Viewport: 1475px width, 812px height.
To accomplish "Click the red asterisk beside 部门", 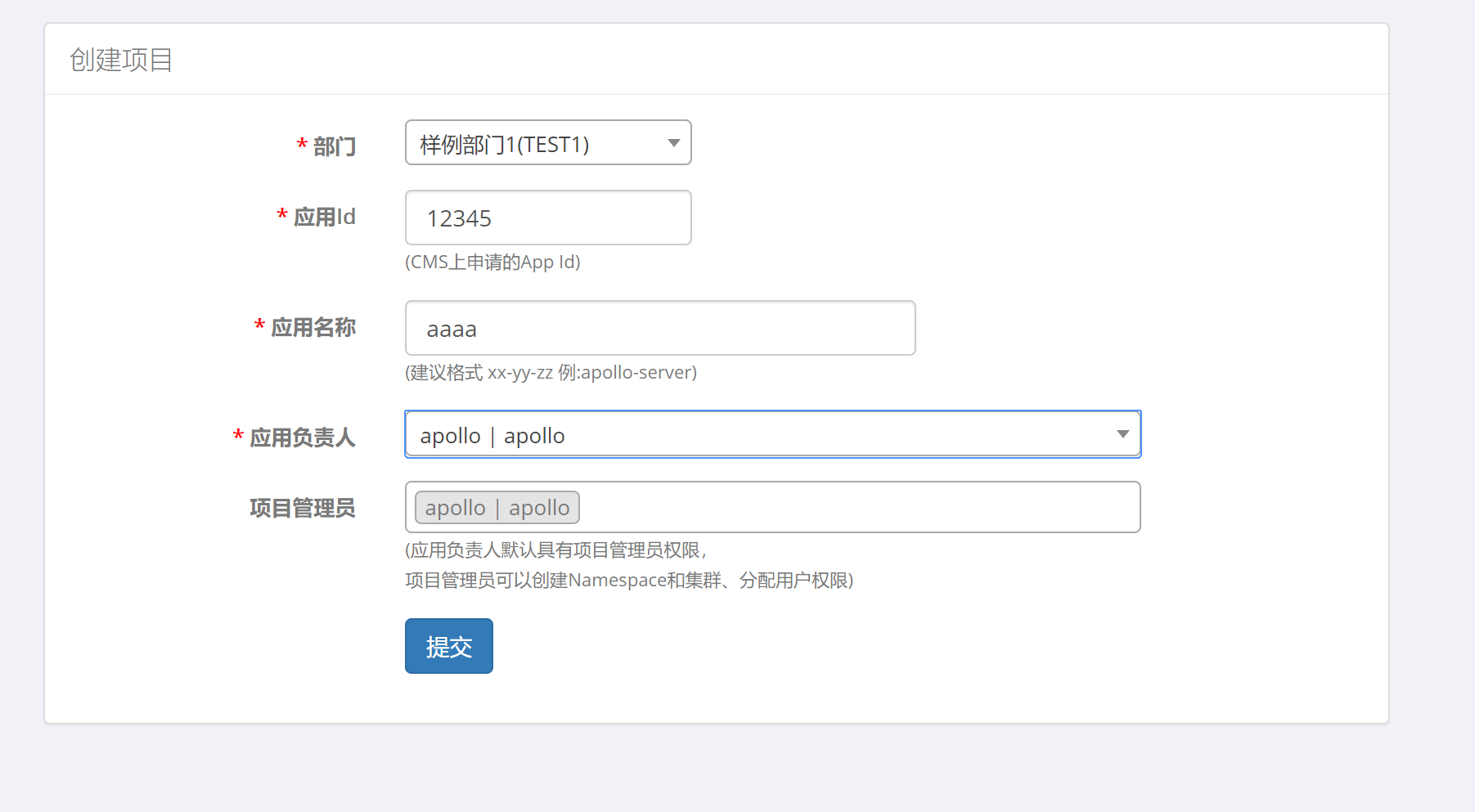I will (x=302, y=144).
